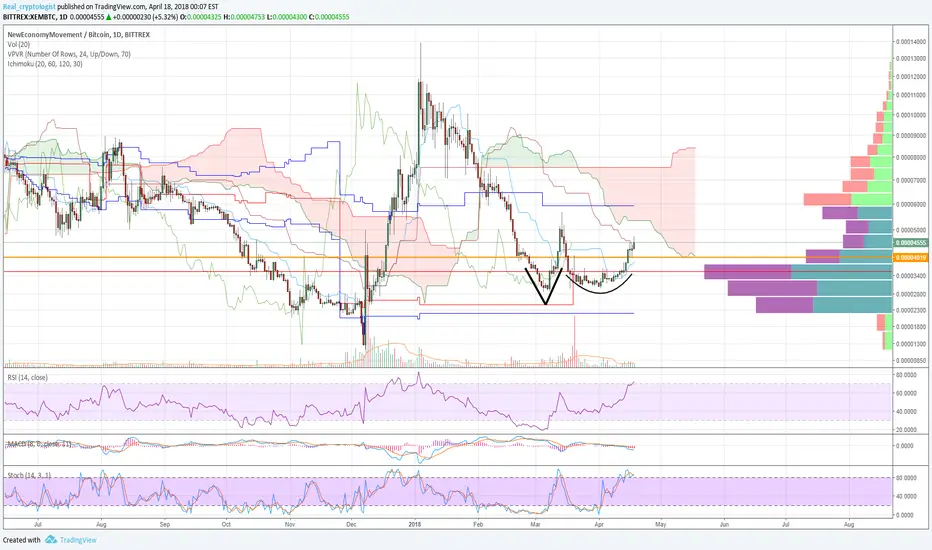Click the 0.00003400 price axis label
The height and width of the screenshot is (550, 932).
pos(912,276)
